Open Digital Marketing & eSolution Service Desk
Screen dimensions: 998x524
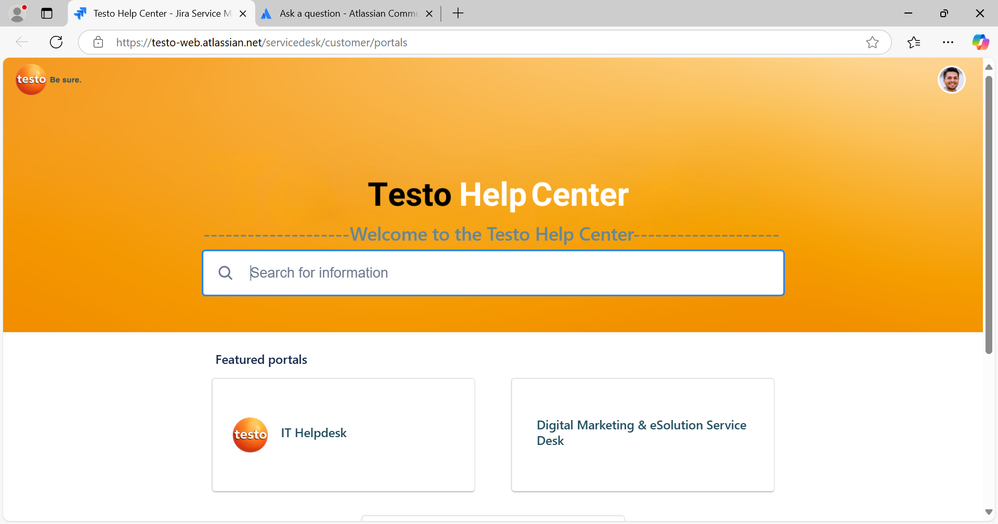(x=642, y=435)
